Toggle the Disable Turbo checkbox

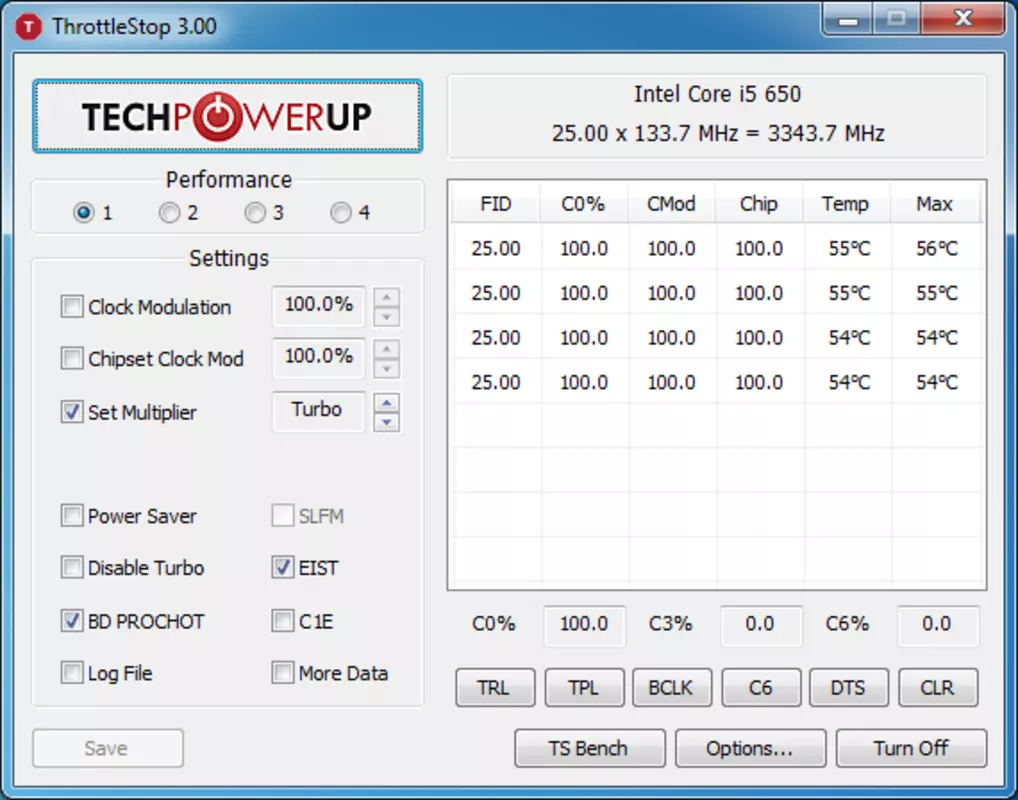[x=71, y=568]
